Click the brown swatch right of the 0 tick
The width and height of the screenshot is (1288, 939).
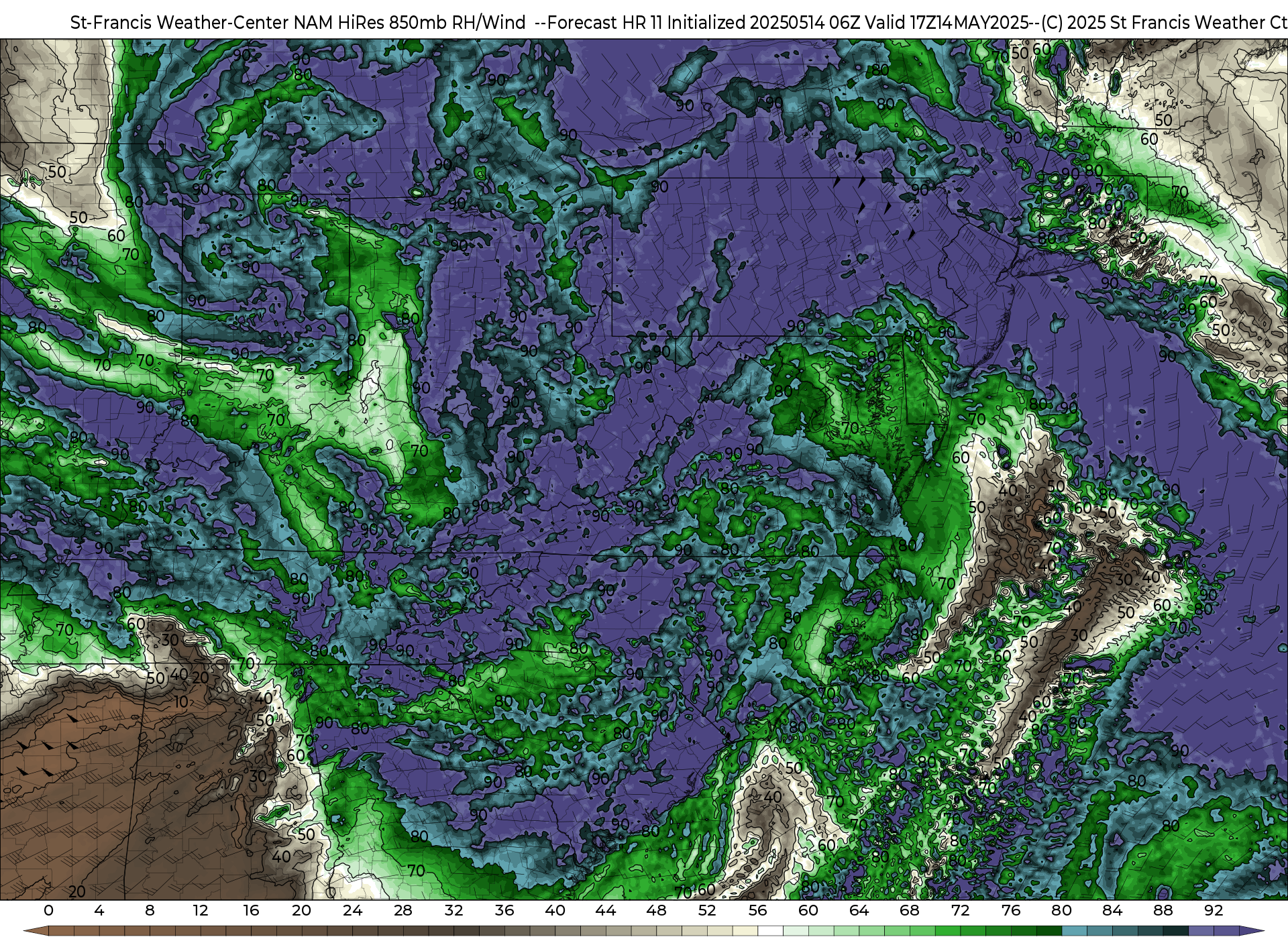(x=61, y=931)
